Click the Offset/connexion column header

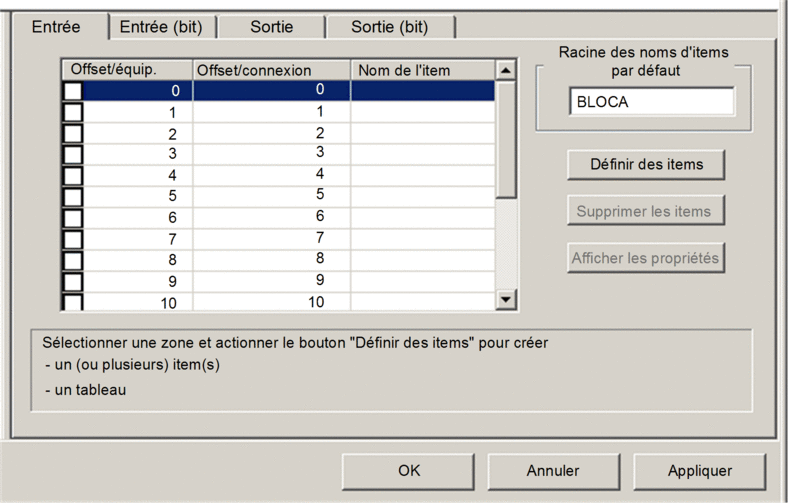(x=271, y=70)
